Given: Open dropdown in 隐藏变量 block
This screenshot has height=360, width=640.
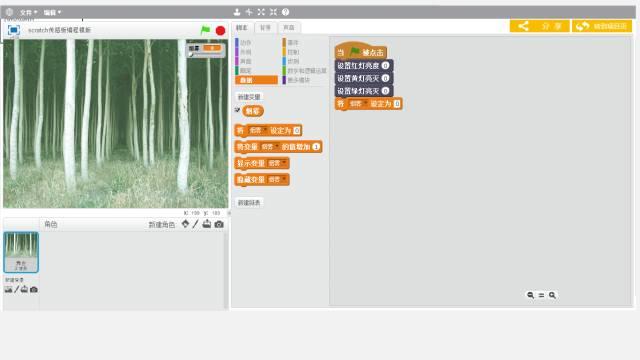Looking at the screenshot, I should (277, 180).
